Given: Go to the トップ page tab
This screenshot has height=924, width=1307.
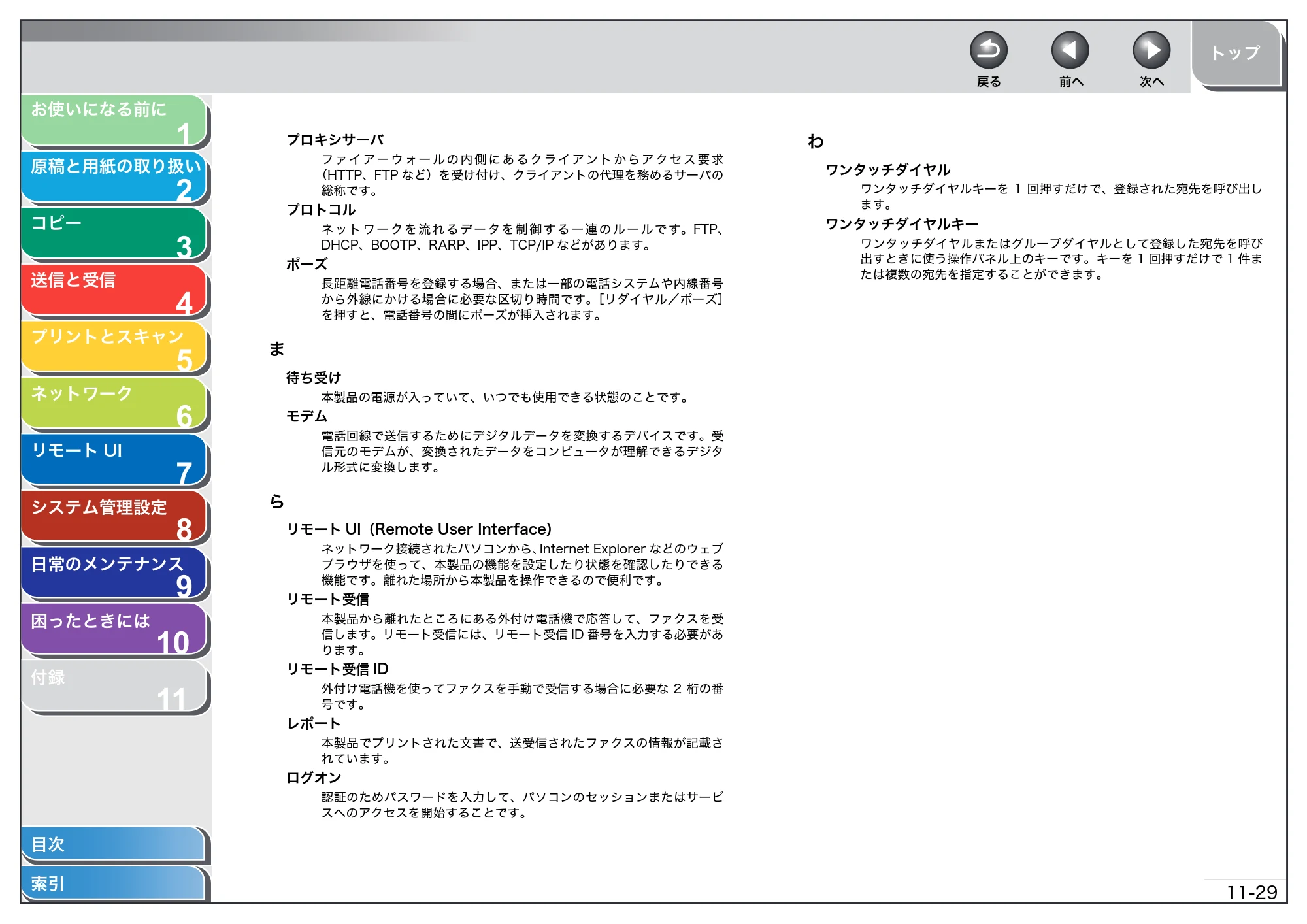Looking at the screenshot, I should pyautogui.click(x=1236, y=54).
